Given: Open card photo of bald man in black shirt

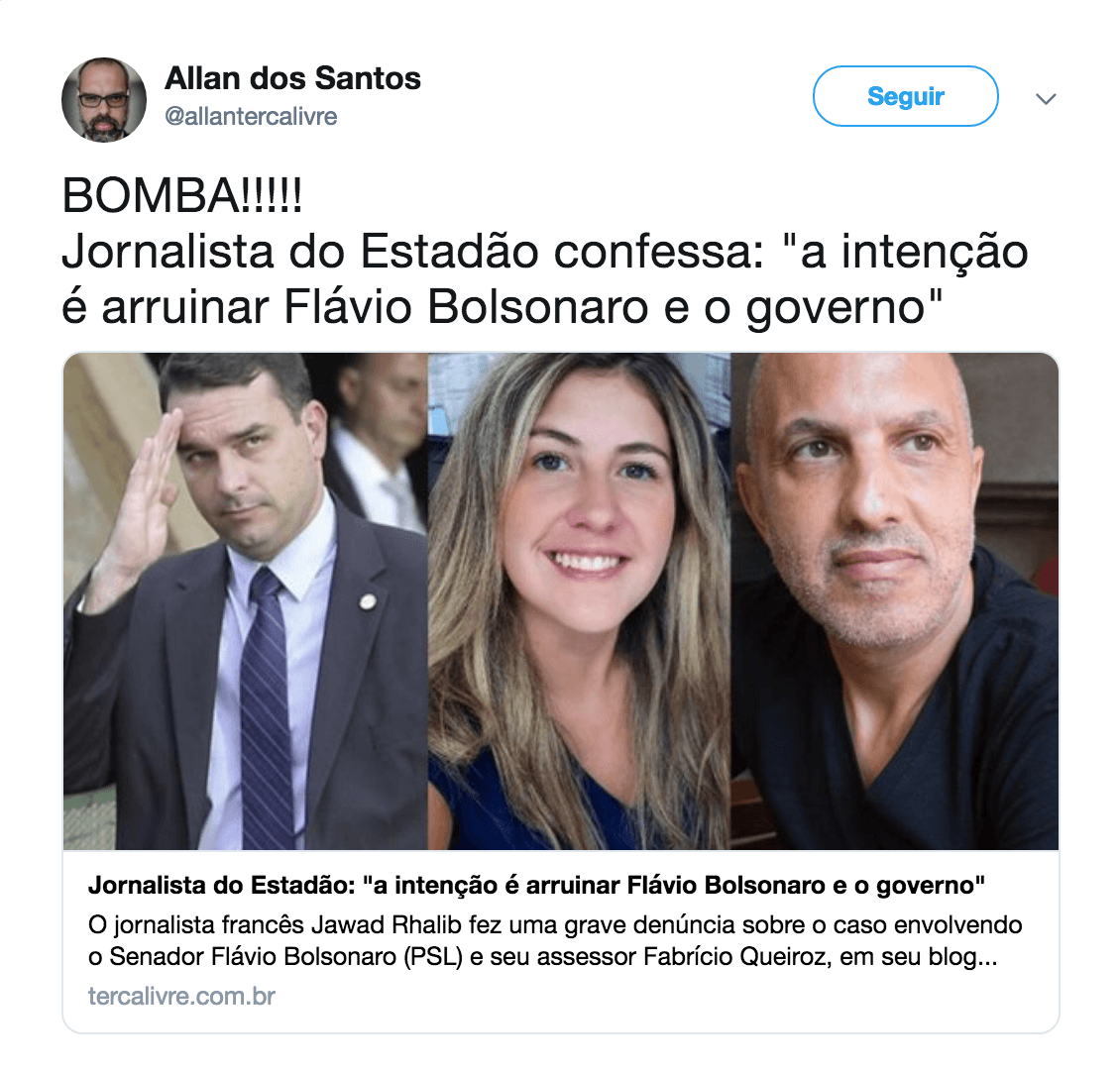Looking at the screenshot, I should coord(895,601).
